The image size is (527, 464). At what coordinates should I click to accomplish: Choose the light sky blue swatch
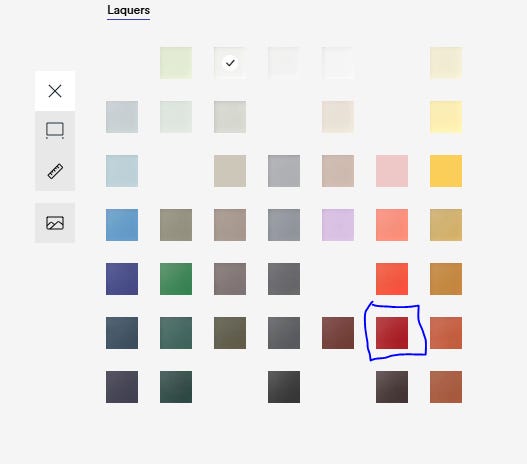[x=122, y=171]
